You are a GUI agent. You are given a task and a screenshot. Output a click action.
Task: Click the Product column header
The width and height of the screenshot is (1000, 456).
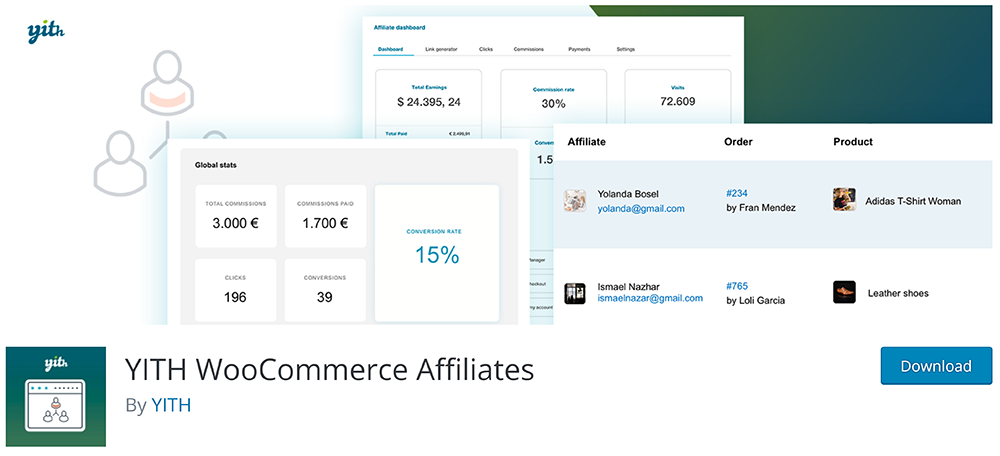[853, 142]
